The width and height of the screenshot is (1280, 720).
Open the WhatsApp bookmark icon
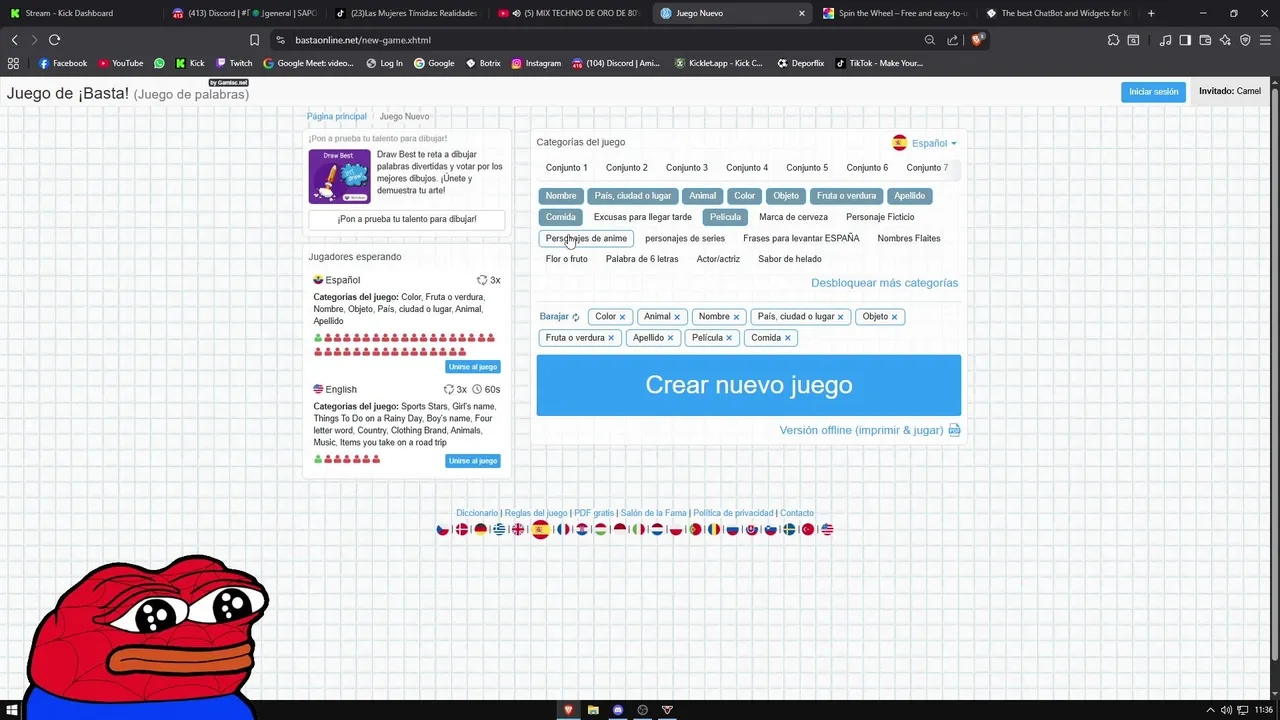pos(159,63)
